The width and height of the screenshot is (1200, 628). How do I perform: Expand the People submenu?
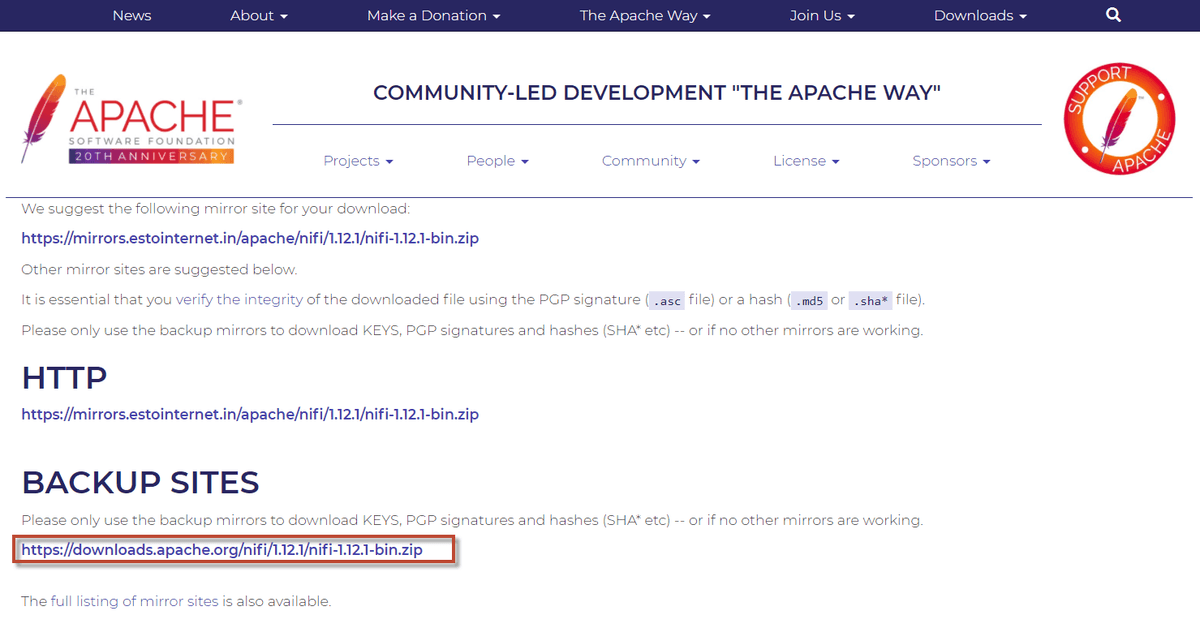tap(497, 161)
